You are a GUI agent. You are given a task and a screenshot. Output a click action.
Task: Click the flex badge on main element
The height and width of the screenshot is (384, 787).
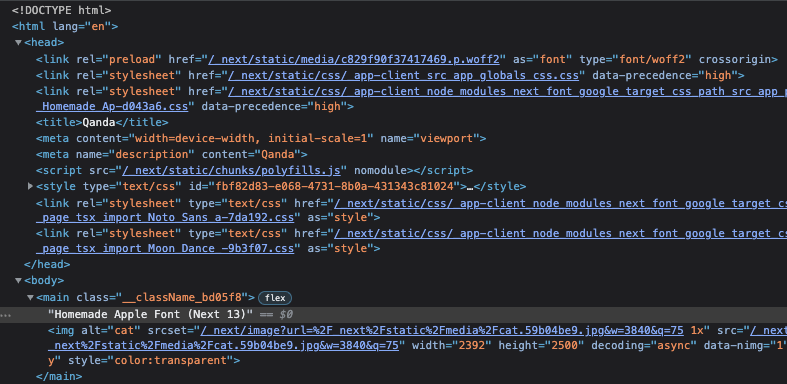click(275, 298)
